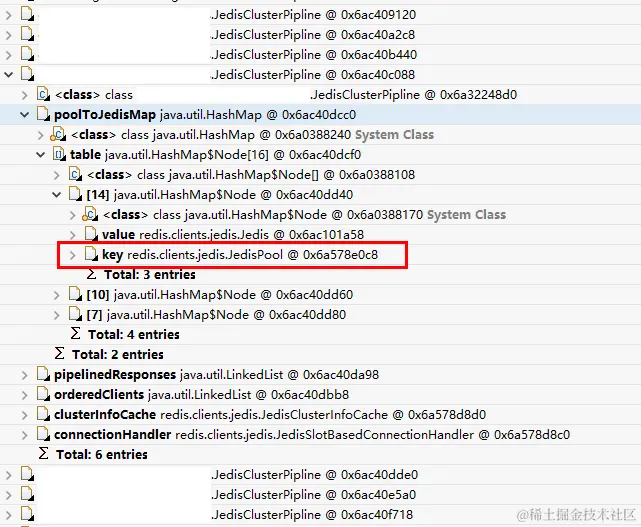The width and height of the screenshot is (641, 527).
Task: Click object icon of [14] HashMap$Node
Action: (x=75, y=194)
